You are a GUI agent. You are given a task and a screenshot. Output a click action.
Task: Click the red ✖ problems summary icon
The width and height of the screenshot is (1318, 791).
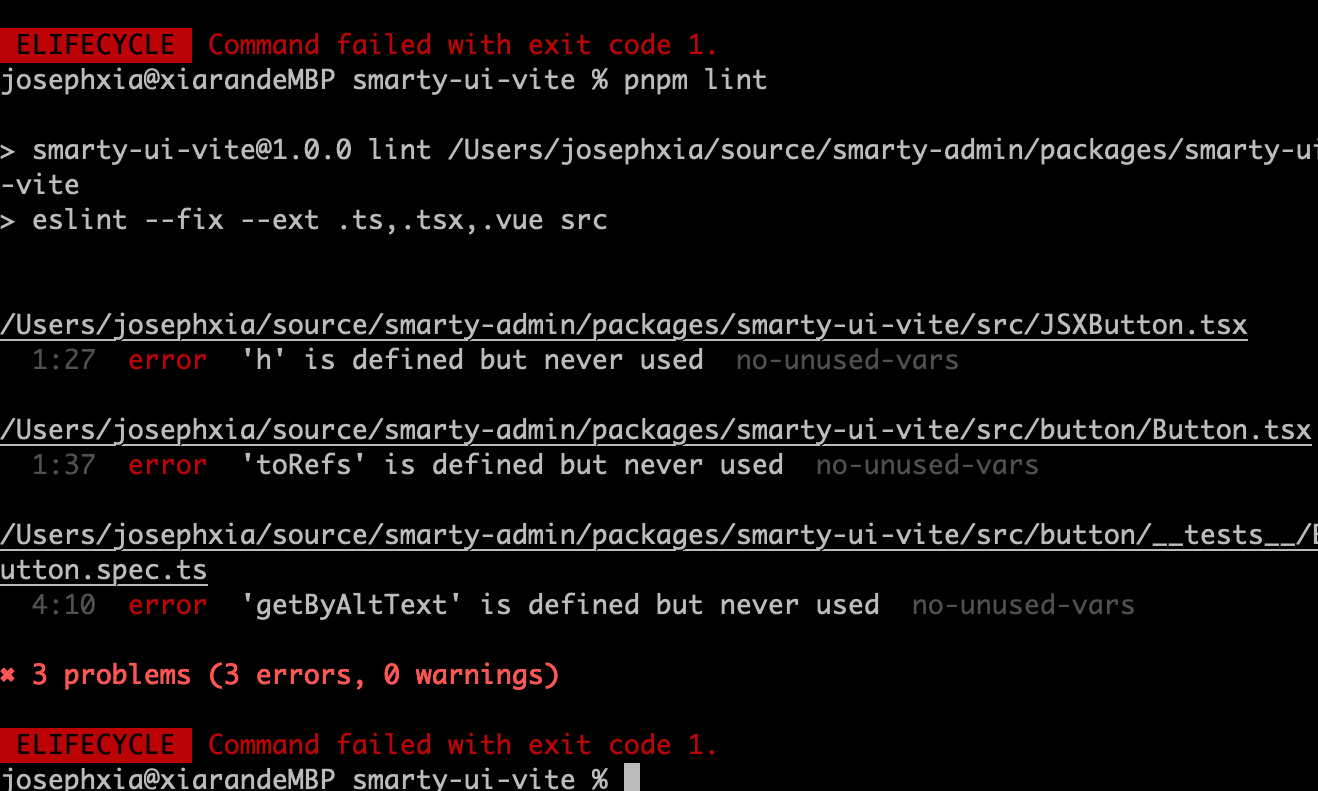tap(8, 676)
